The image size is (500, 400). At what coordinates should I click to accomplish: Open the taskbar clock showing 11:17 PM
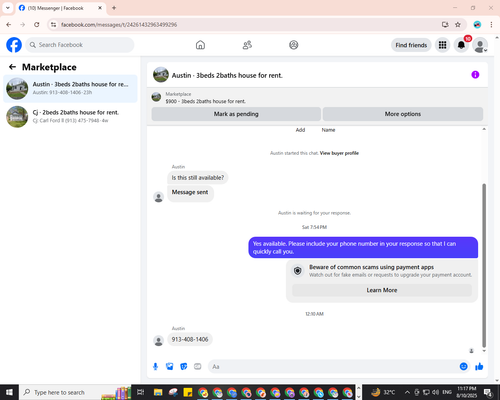point(467,392)
